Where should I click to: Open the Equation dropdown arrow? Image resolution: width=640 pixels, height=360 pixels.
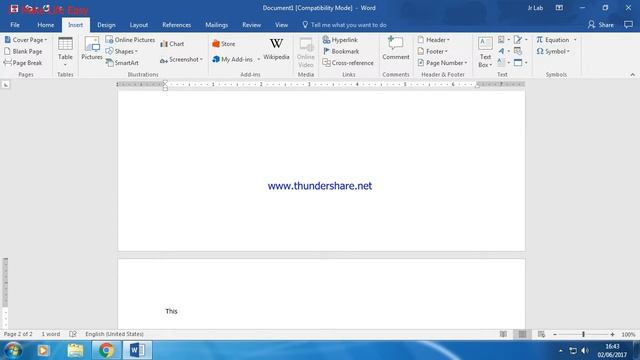[x=575, y=40]
